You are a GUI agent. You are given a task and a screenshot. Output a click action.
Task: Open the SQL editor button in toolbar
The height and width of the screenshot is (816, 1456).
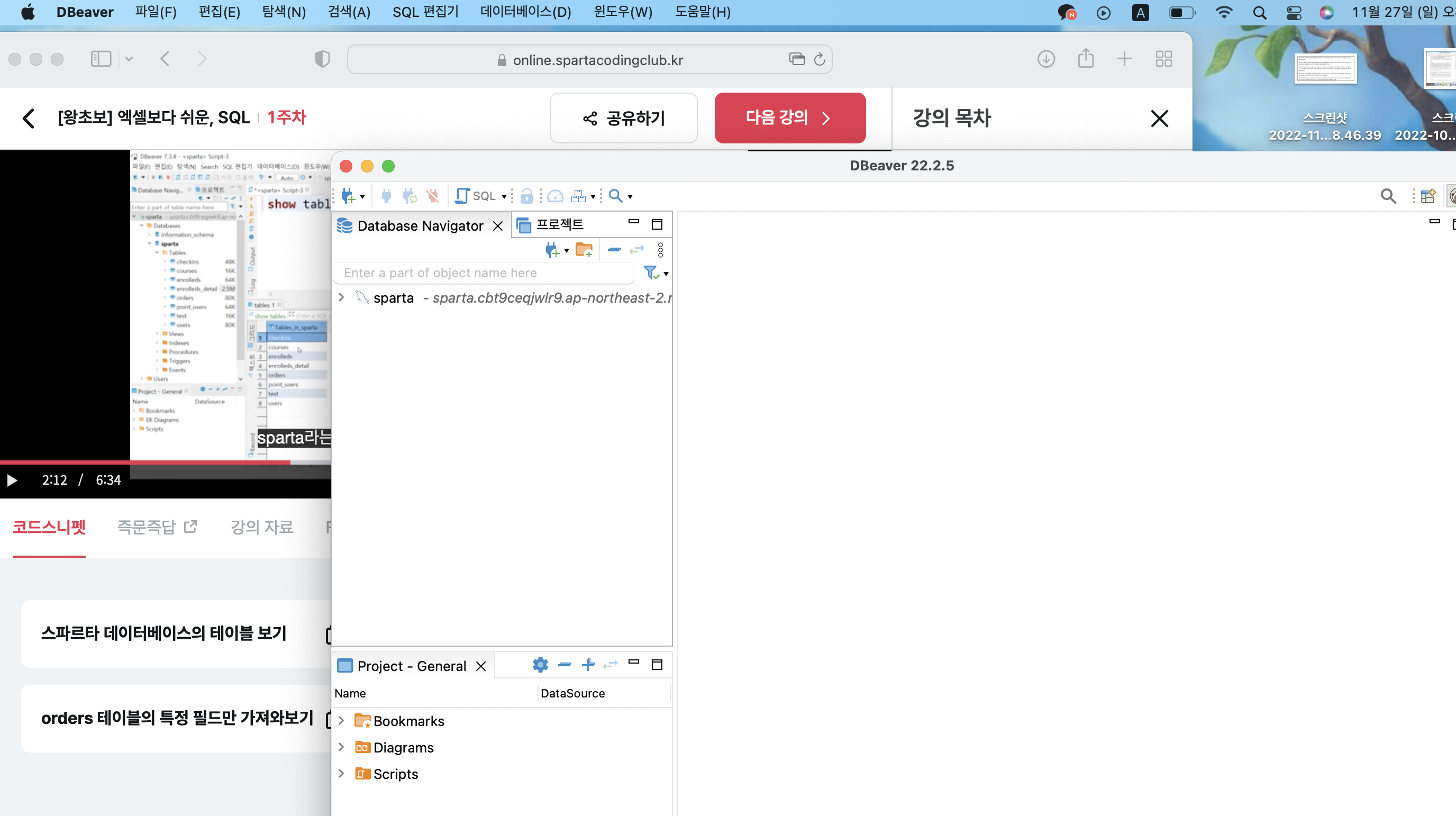[x=475, y=196]
